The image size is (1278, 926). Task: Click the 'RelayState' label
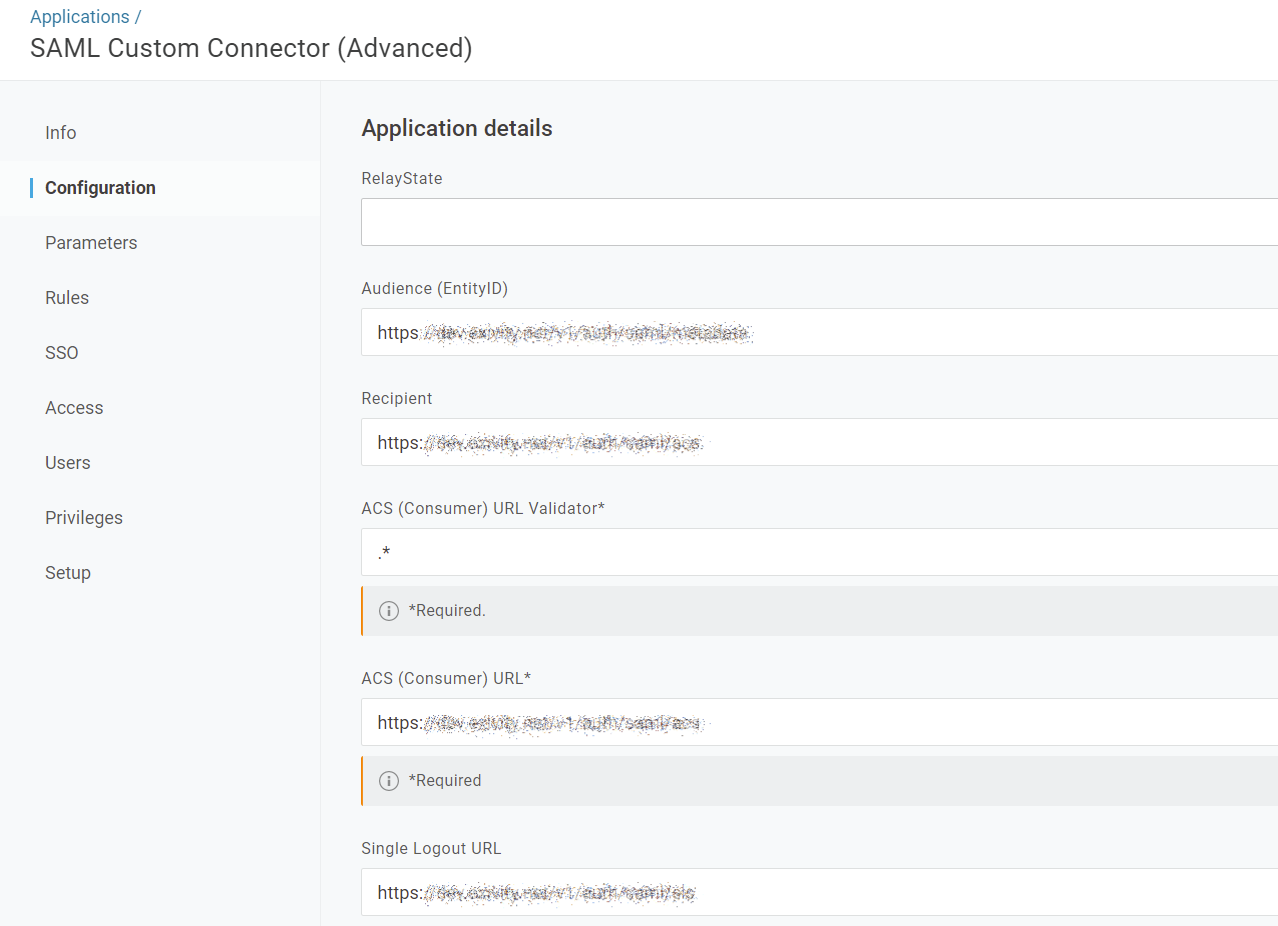(402, 178)
